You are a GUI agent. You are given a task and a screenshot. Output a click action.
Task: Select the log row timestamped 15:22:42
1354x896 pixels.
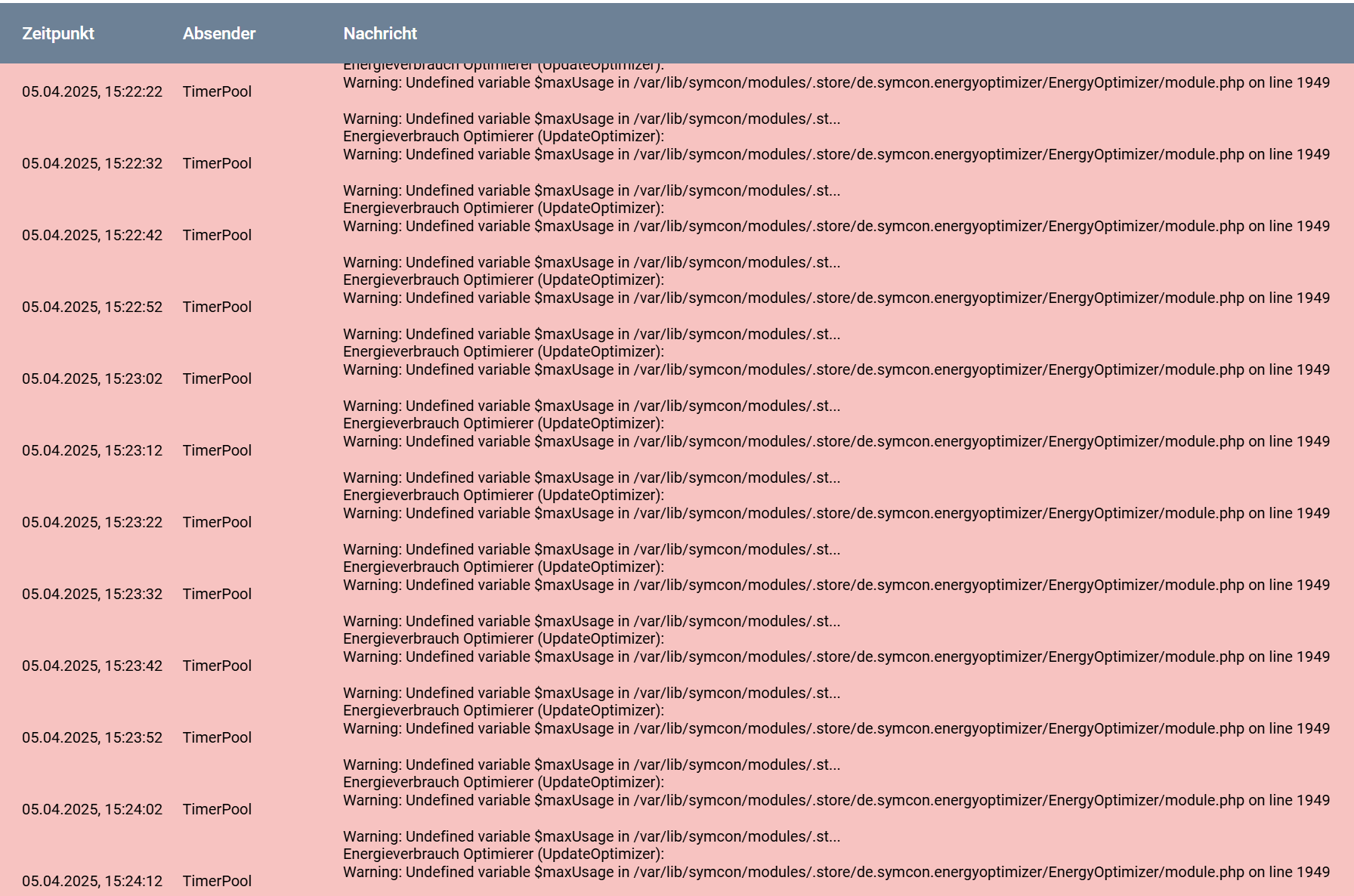pos(677,235)
